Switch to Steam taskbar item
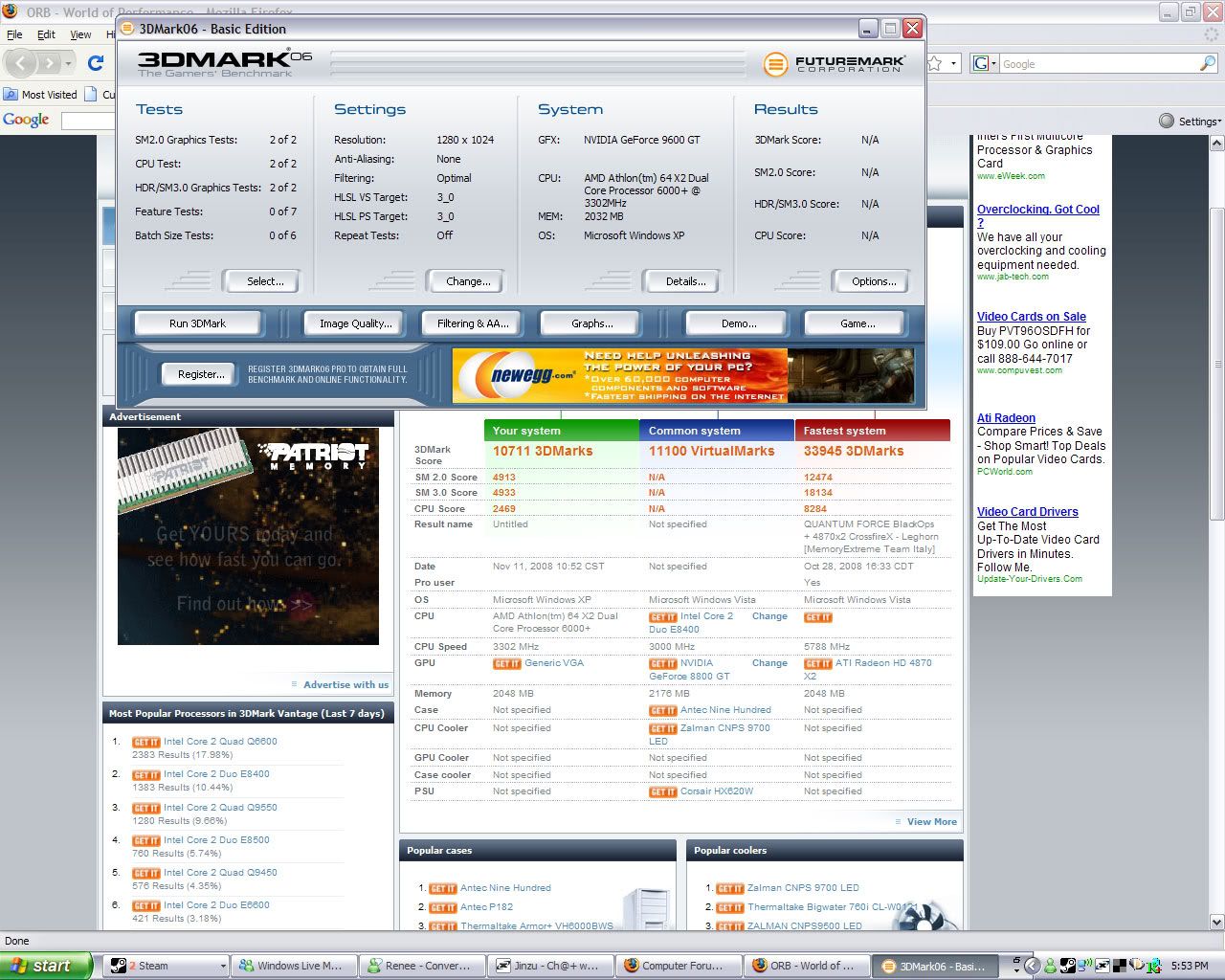 [x=167, y=966]
